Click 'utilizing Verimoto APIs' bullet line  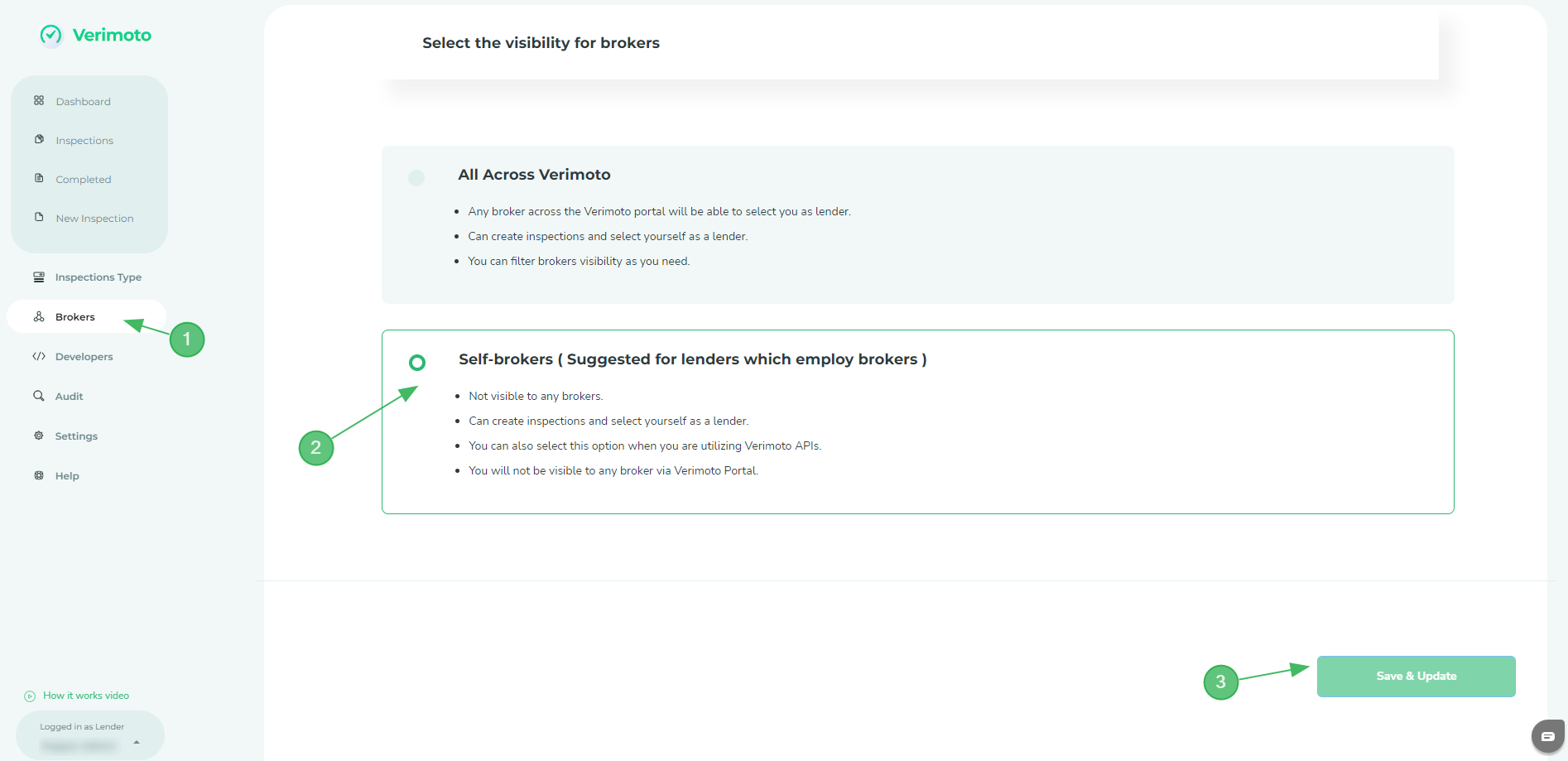645,446
